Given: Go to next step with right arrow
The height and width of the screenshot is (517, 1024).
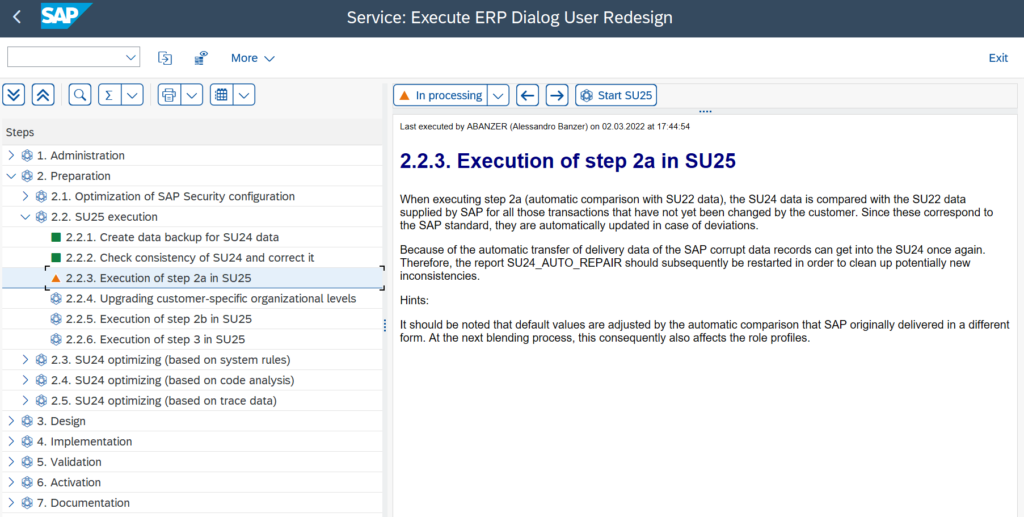Looking at the screenshot, I should [x=556, y=95].
